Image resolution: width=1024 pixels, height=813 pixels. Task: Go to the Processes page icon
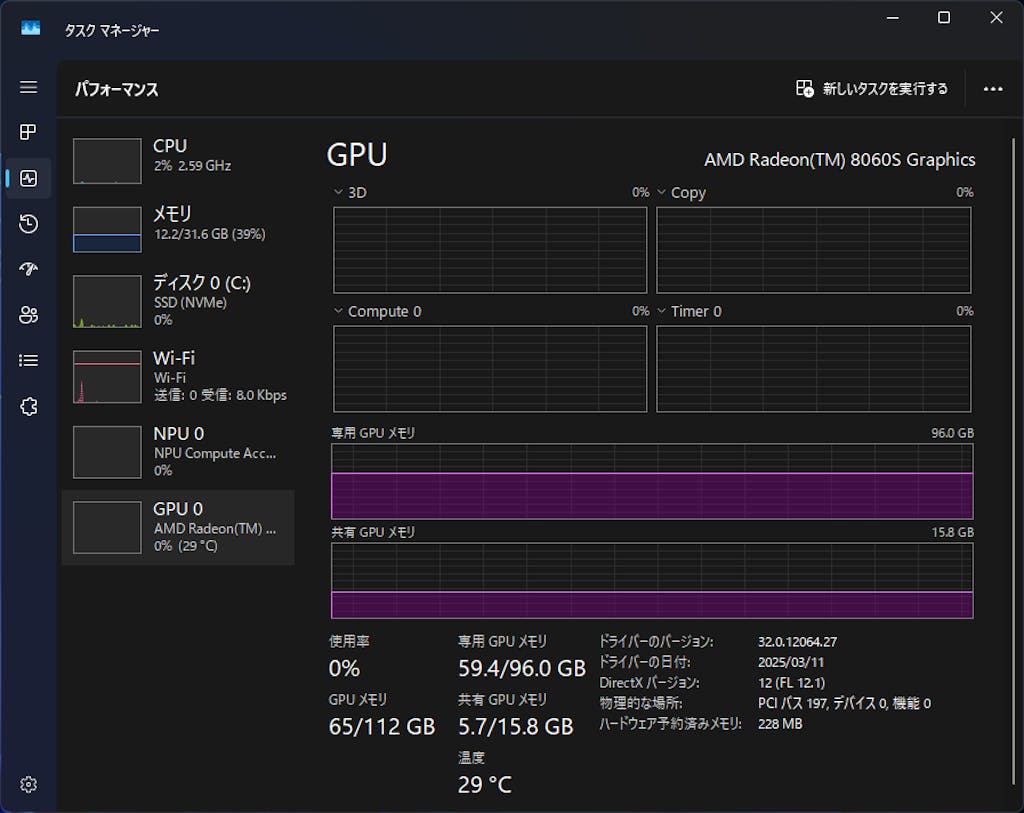[x=28, y=132]
